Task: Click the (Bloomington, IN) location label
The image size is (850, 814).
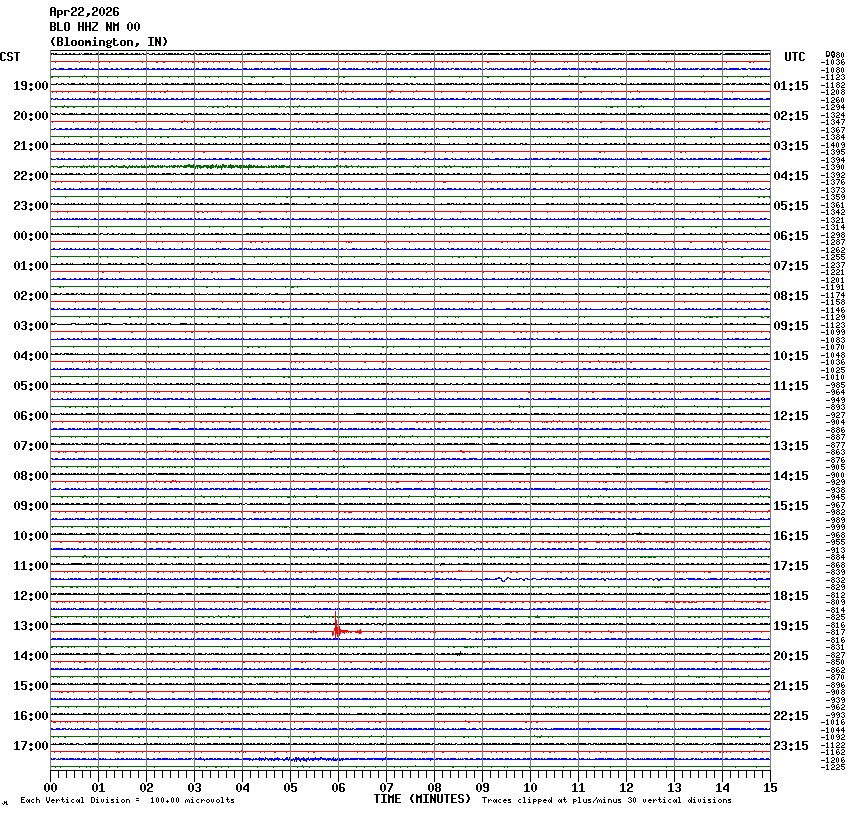Action: coord(109,42)
